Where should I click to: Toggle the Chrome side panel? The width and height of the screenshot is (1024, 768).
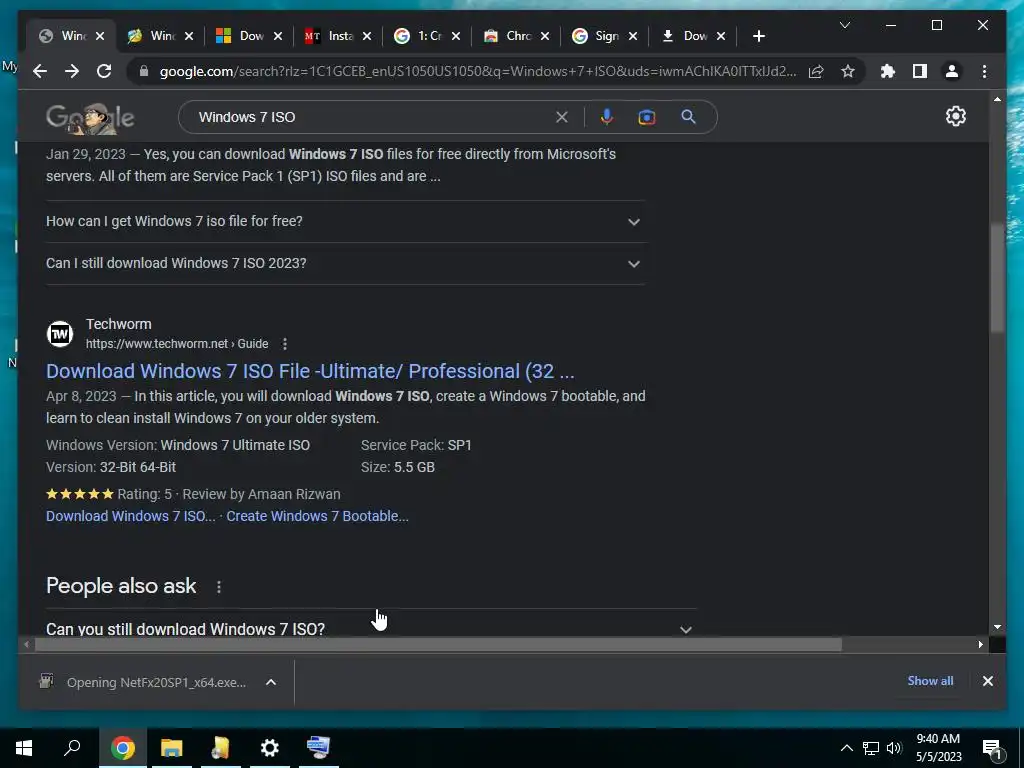pos(920,71)
